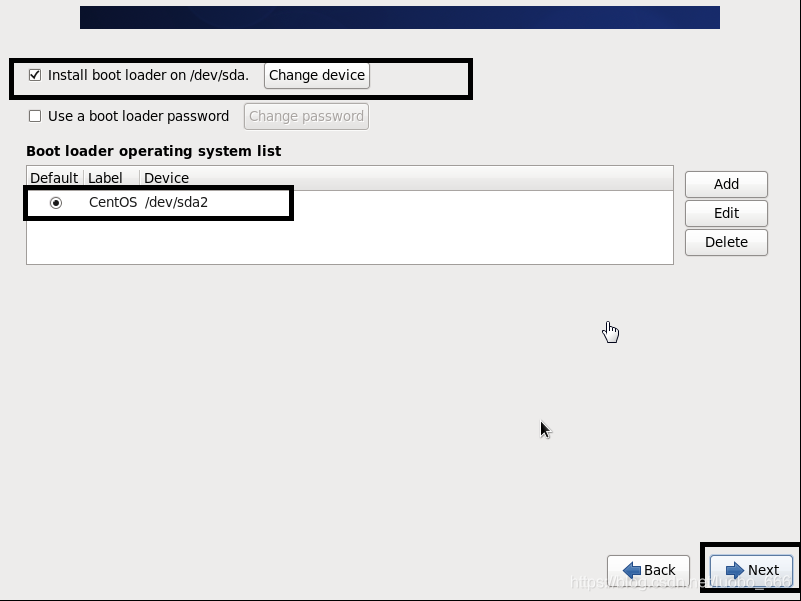Edit the selected operating system entry
This screenshot has height=601, width=801.
(726, 213)
